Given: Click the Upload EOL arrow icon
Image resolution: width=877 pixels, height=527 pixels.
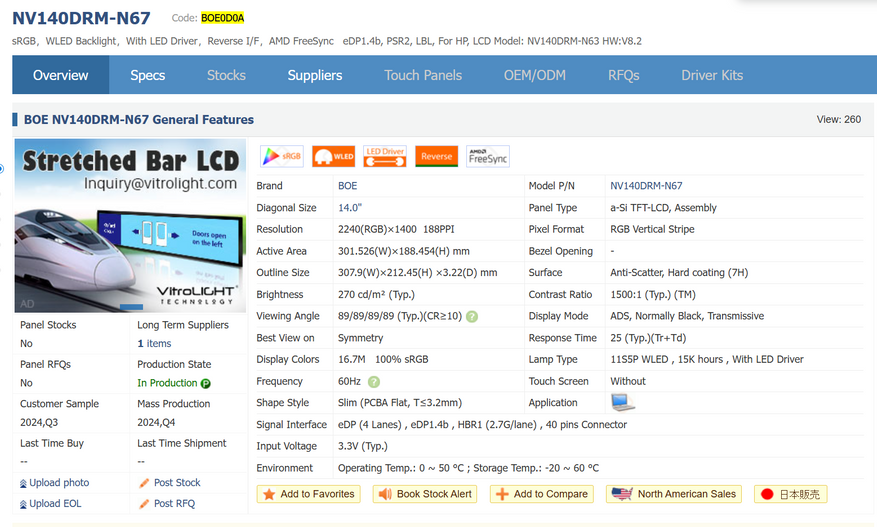Looking at the screenshot, I should tap(23, 504).
